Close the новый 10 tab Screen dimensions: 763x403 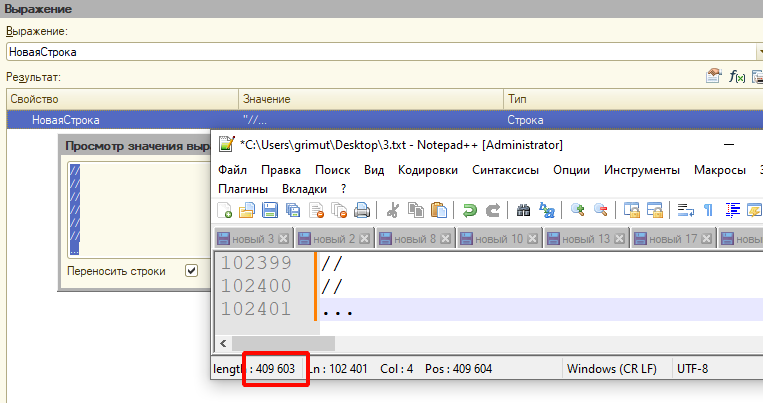click(x=532, y=239)
